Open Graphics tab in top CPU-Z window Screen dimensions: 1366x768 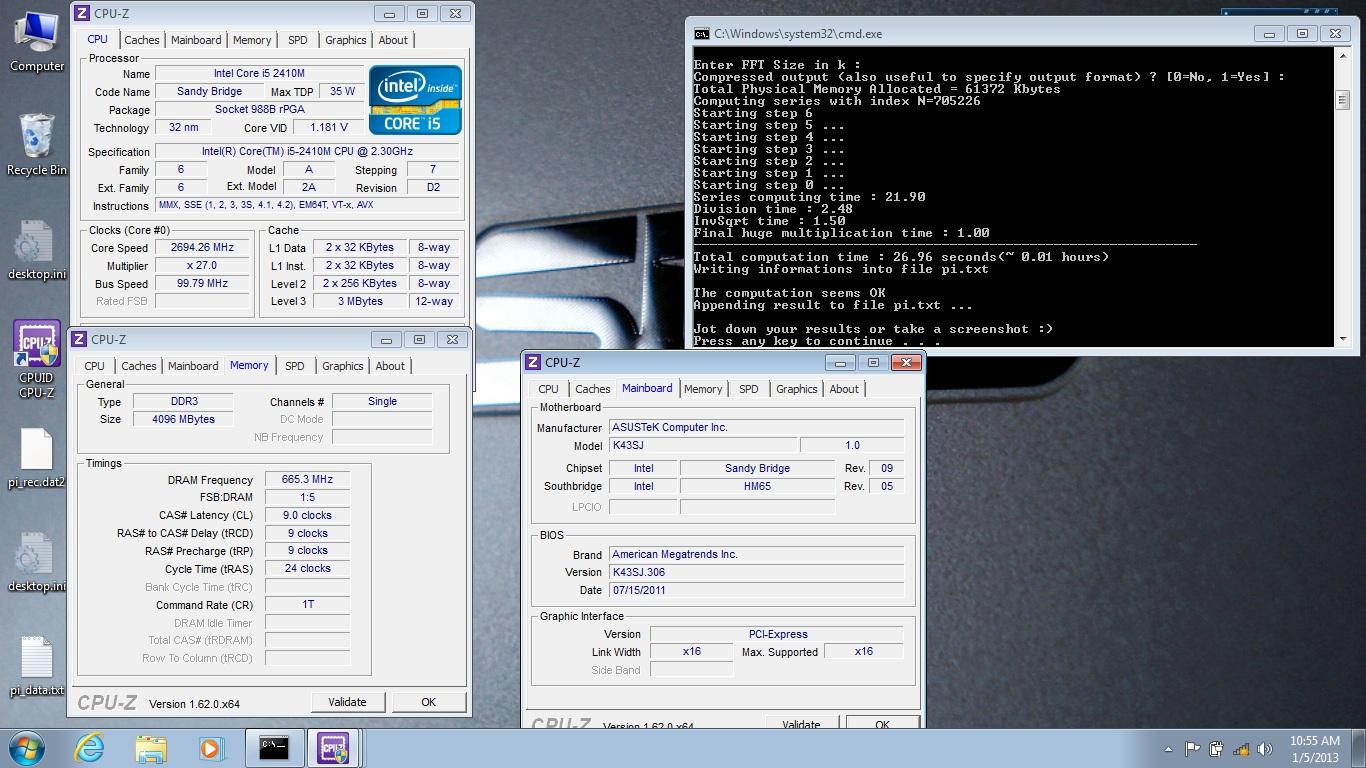point(345,40)
